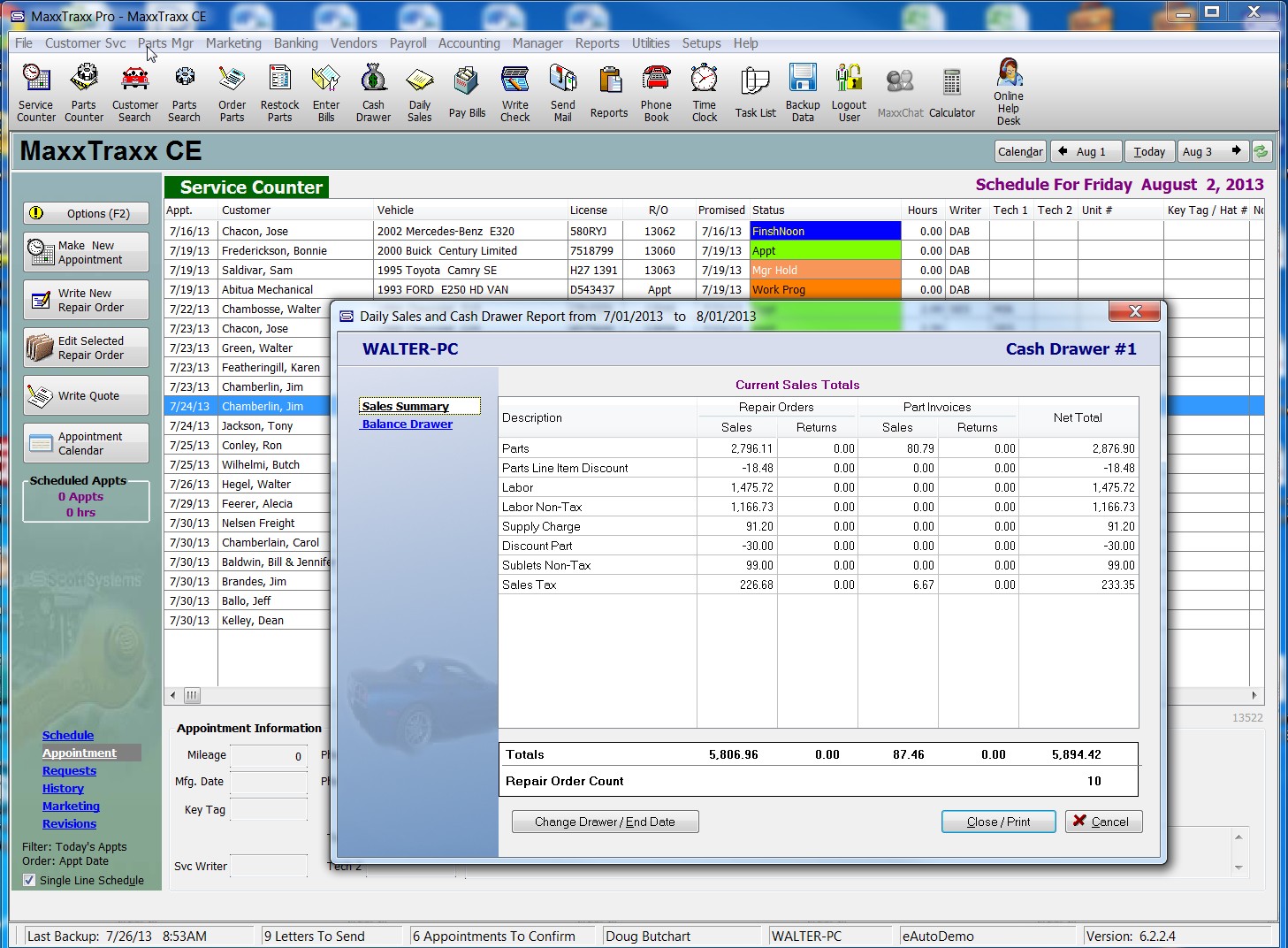Open the Requests link in the sidebar
This screenshot has width=1288, height=948.
click(x=69, y=771)
